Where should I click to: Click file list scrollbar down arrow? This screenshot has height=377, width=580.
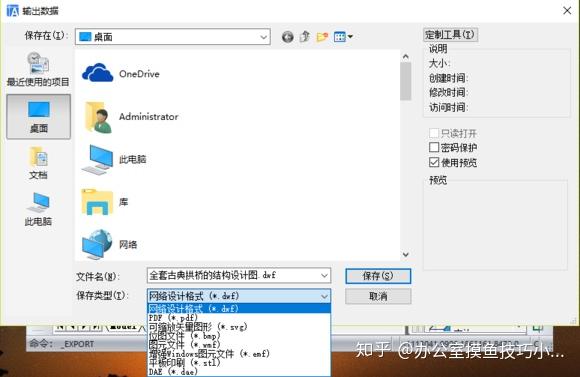tap(405, 255)
